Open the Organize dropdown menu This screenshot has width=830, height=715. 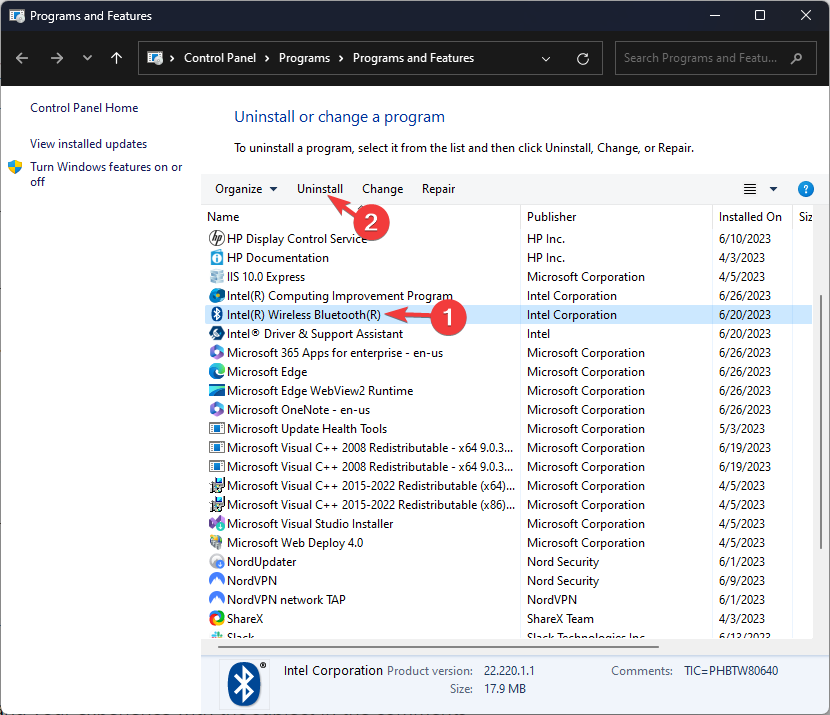click(246, 189)
